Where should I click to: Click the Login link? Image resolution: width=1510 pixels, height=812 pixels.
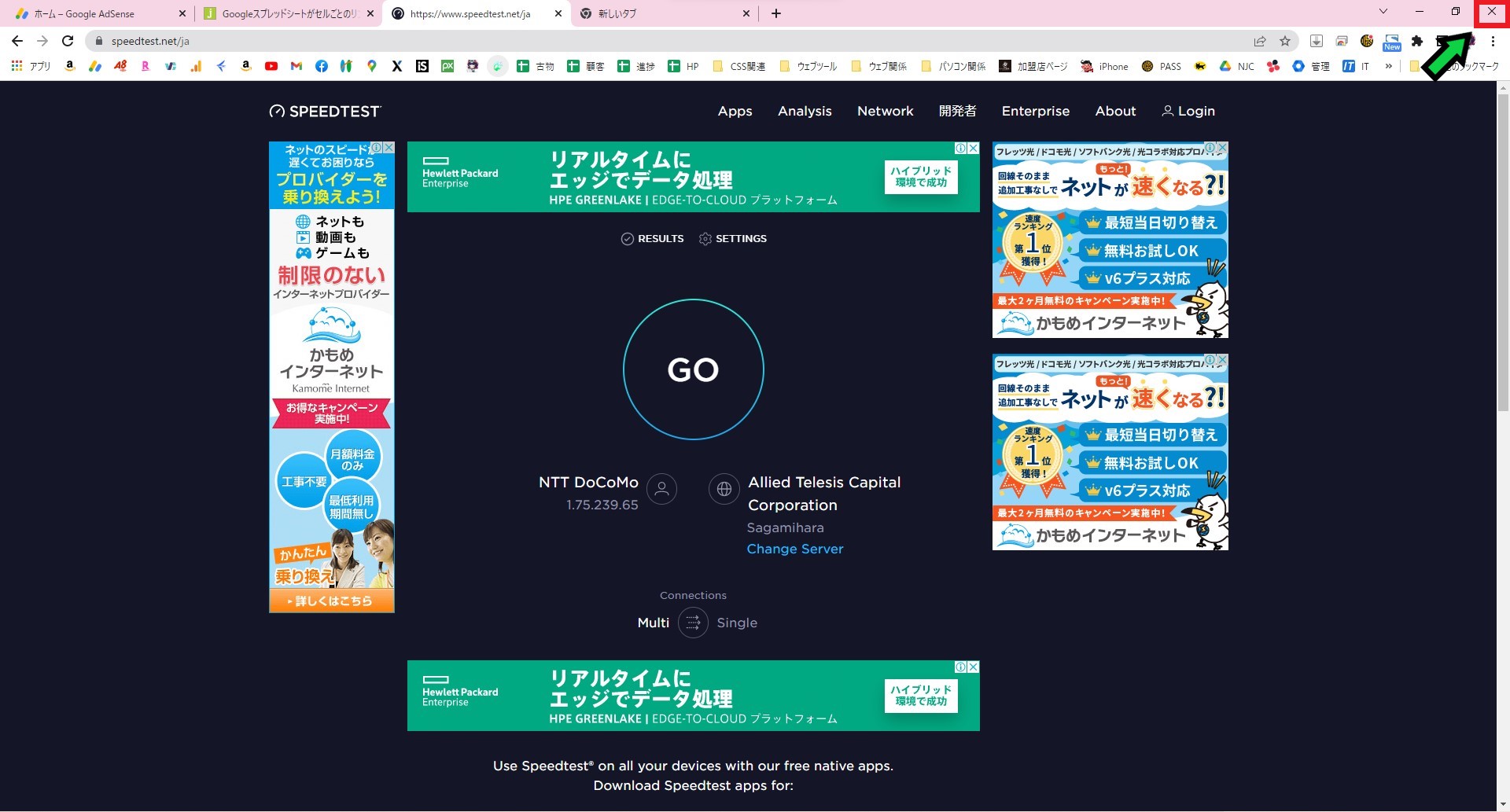(1188, 111)
